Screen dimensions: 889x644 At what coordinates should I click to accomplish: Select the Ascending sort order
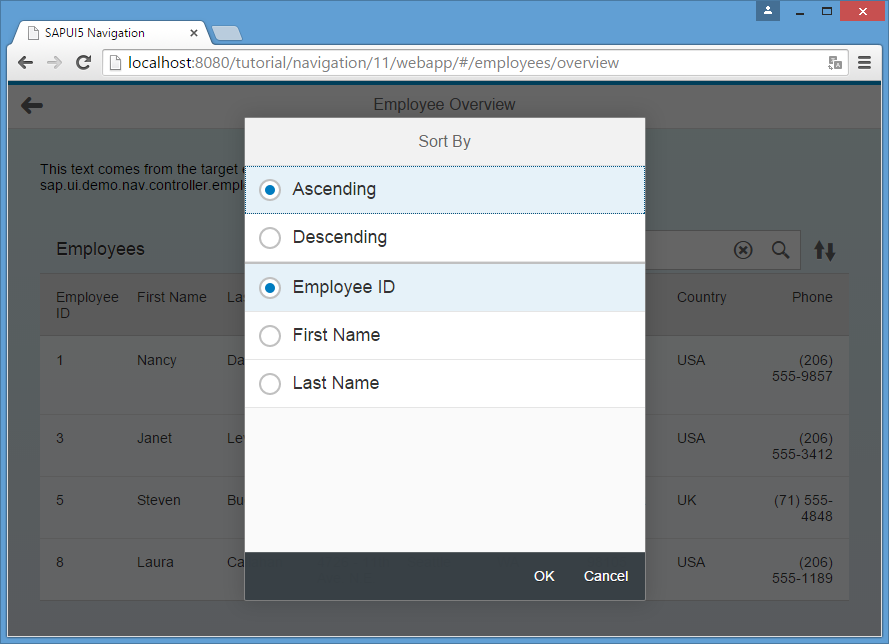point(270,190)
